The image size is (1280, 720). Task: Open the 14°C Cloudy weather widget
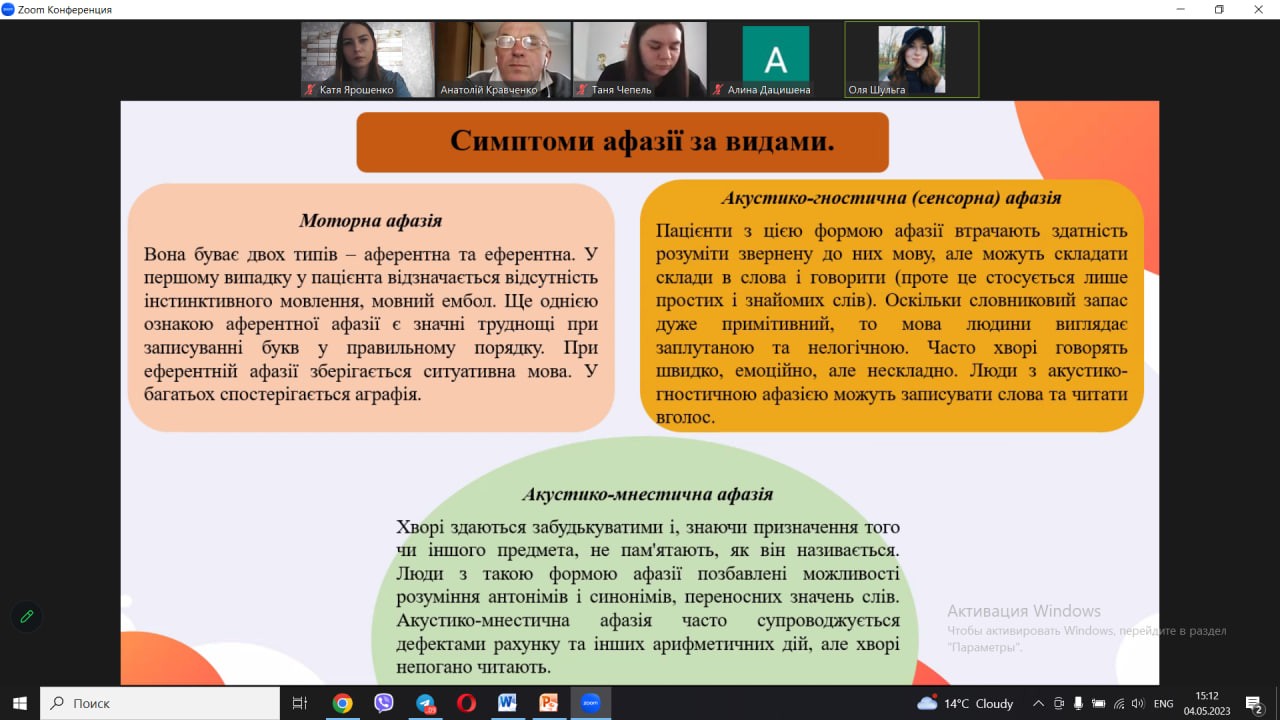[966, 703]
